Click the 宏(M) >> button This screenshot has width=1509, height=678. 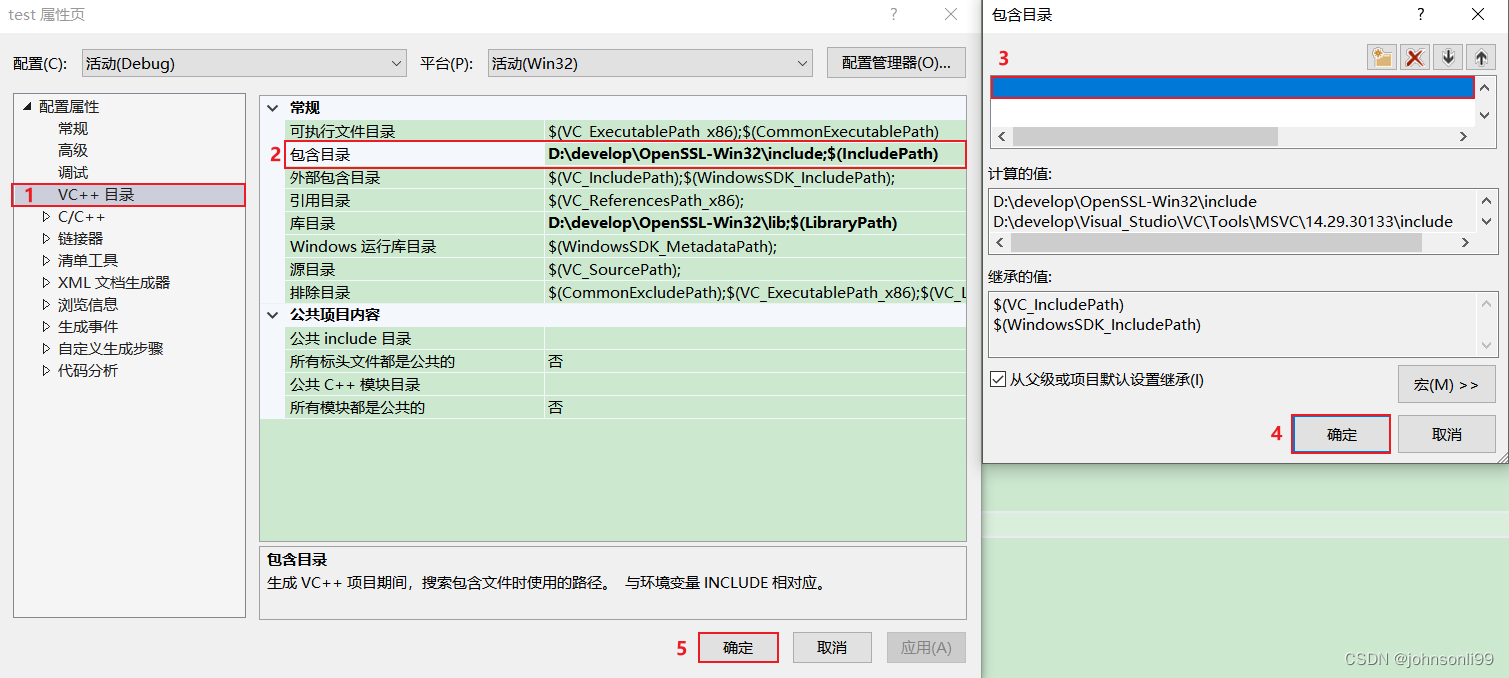point(1446,383)
